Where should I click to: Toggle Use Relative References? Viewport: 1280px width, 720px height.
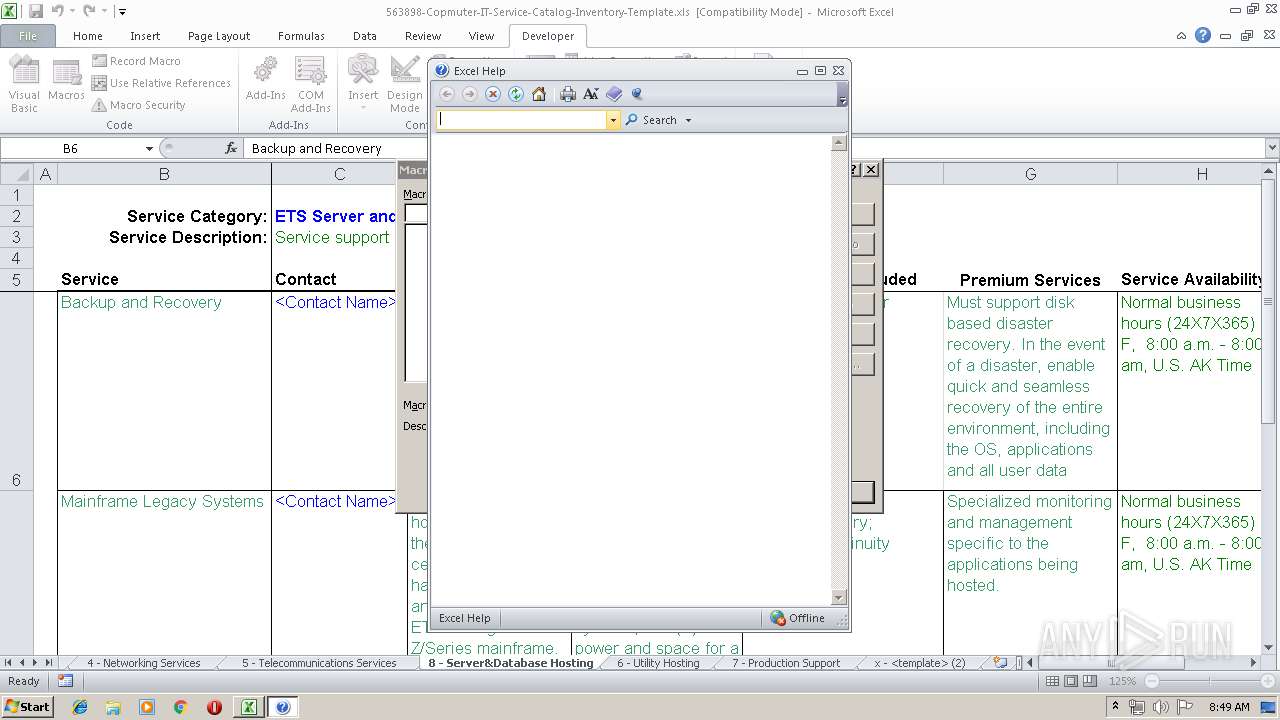coord(161,83)
